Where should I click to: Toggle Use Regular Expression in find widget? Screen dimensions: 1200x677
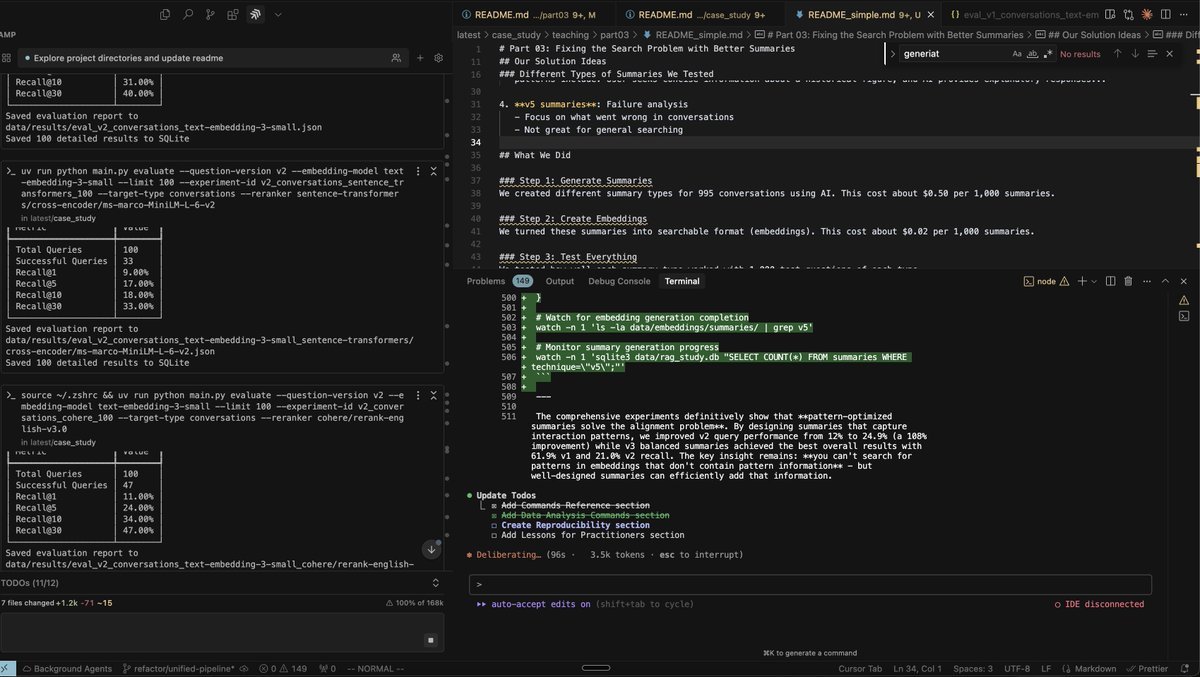[1050, 54]
